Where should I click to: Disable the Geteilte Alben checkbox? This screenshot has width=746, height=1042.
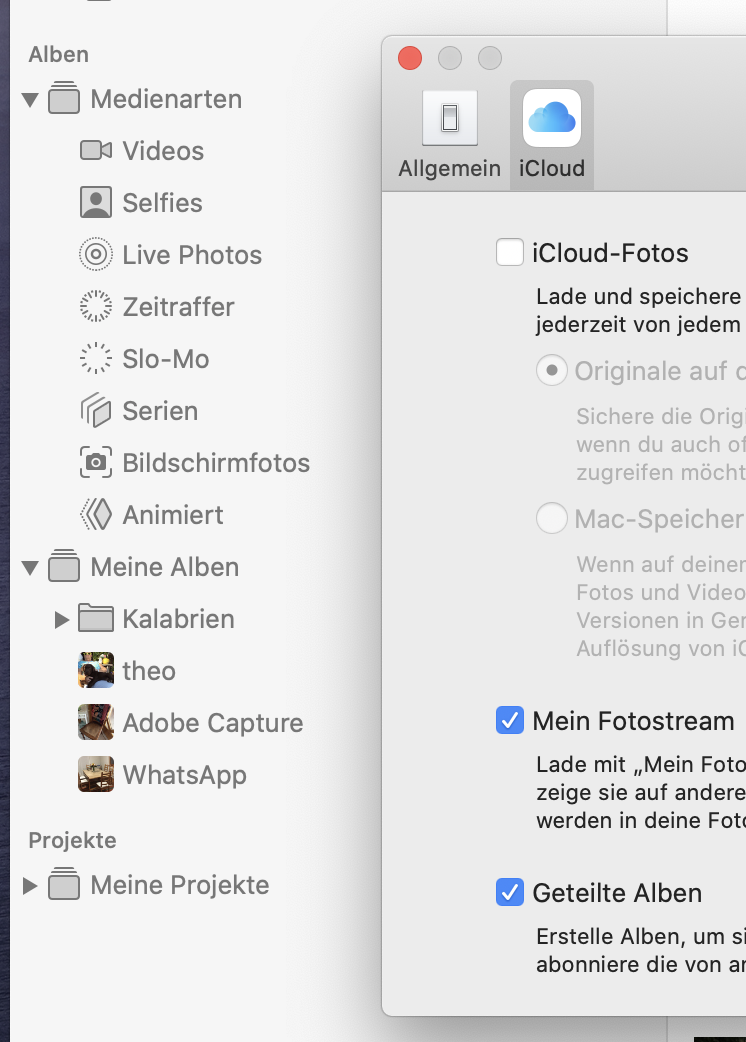point(510,893)
